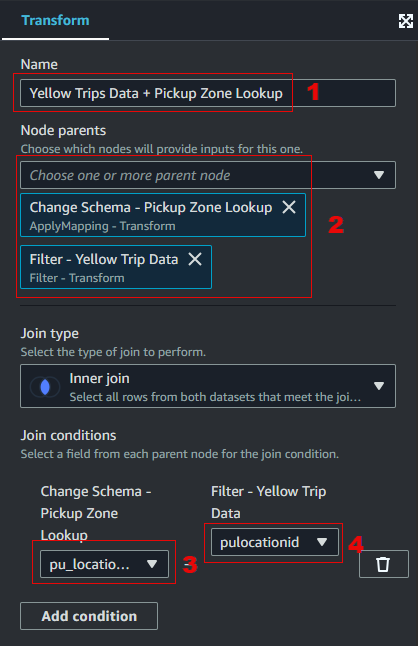Click the Join type dropdown arrow

tap(379, 386)
